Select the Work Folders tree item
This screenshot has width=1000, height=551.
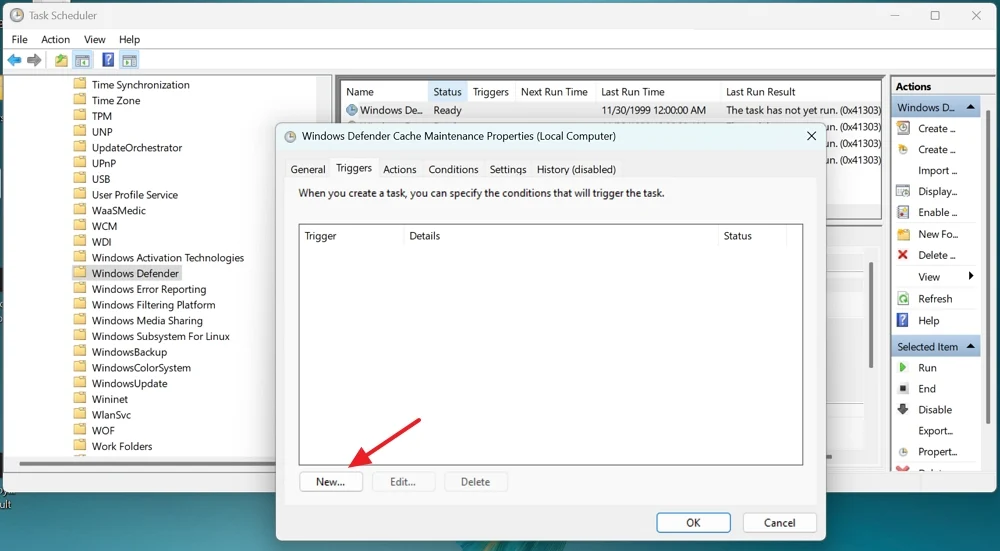113,446
